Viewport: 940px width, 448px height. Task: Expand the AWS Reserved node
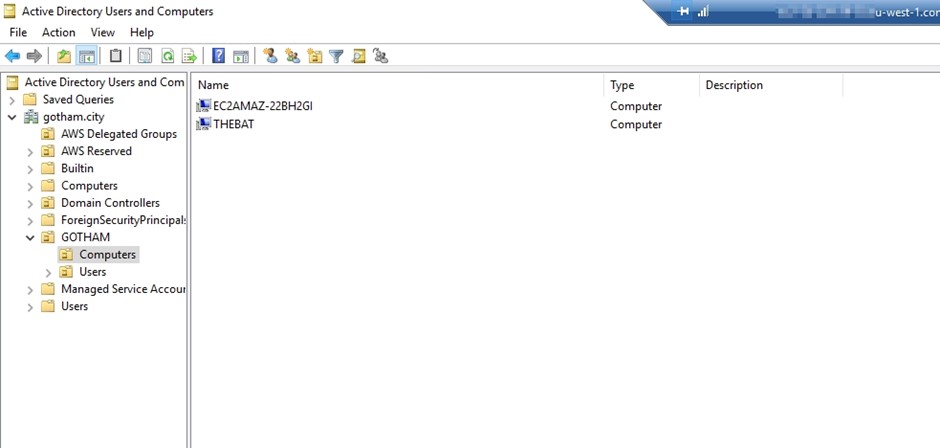tap(31, 152)
